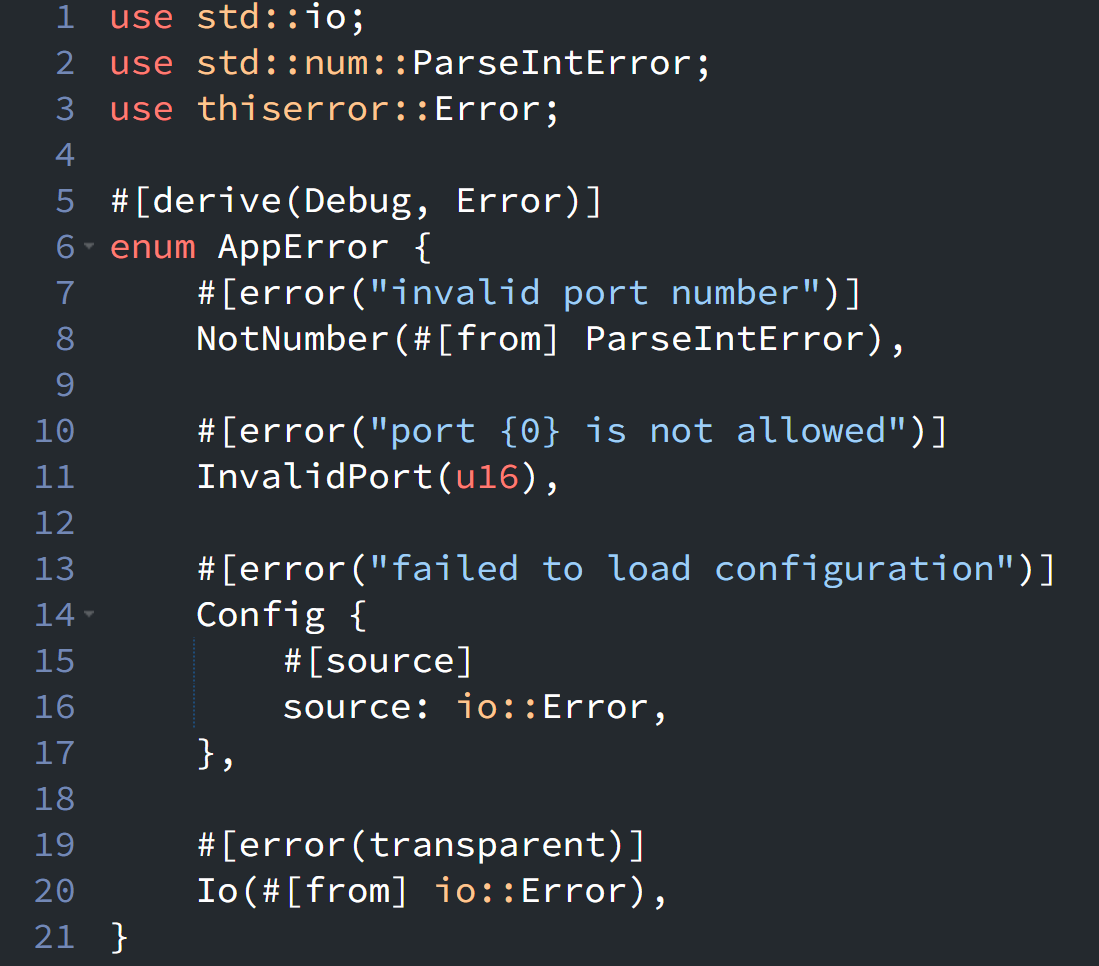Click the AppError enum name

303,247
